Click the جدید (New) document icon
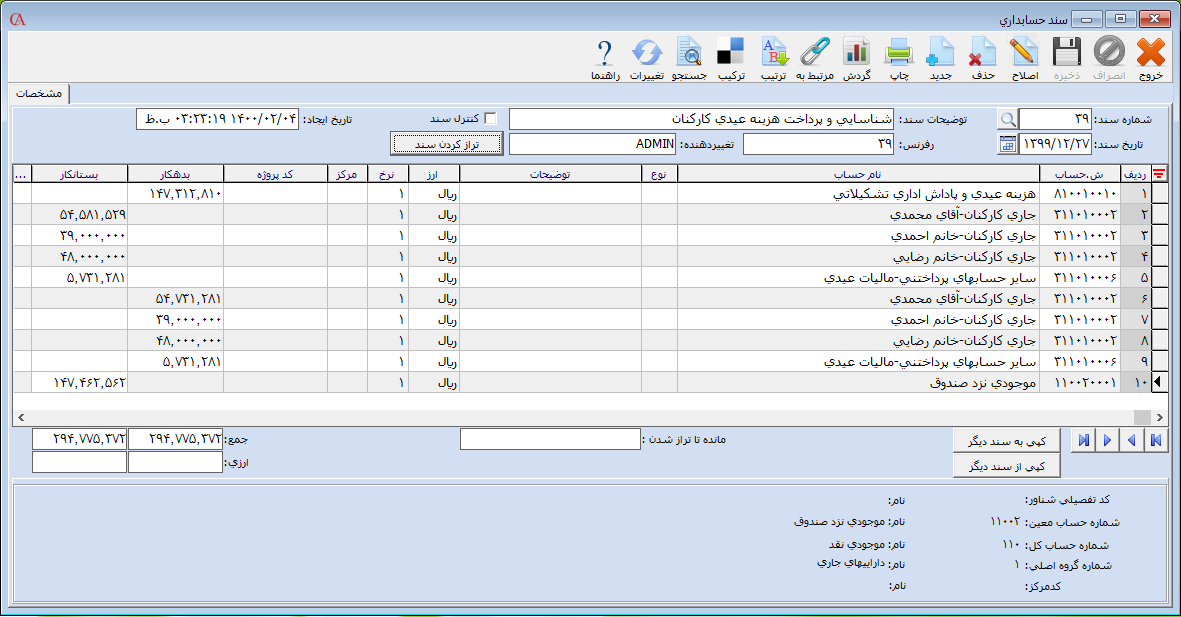Screen dimensions: 1181x617 (x=940, y=58)
